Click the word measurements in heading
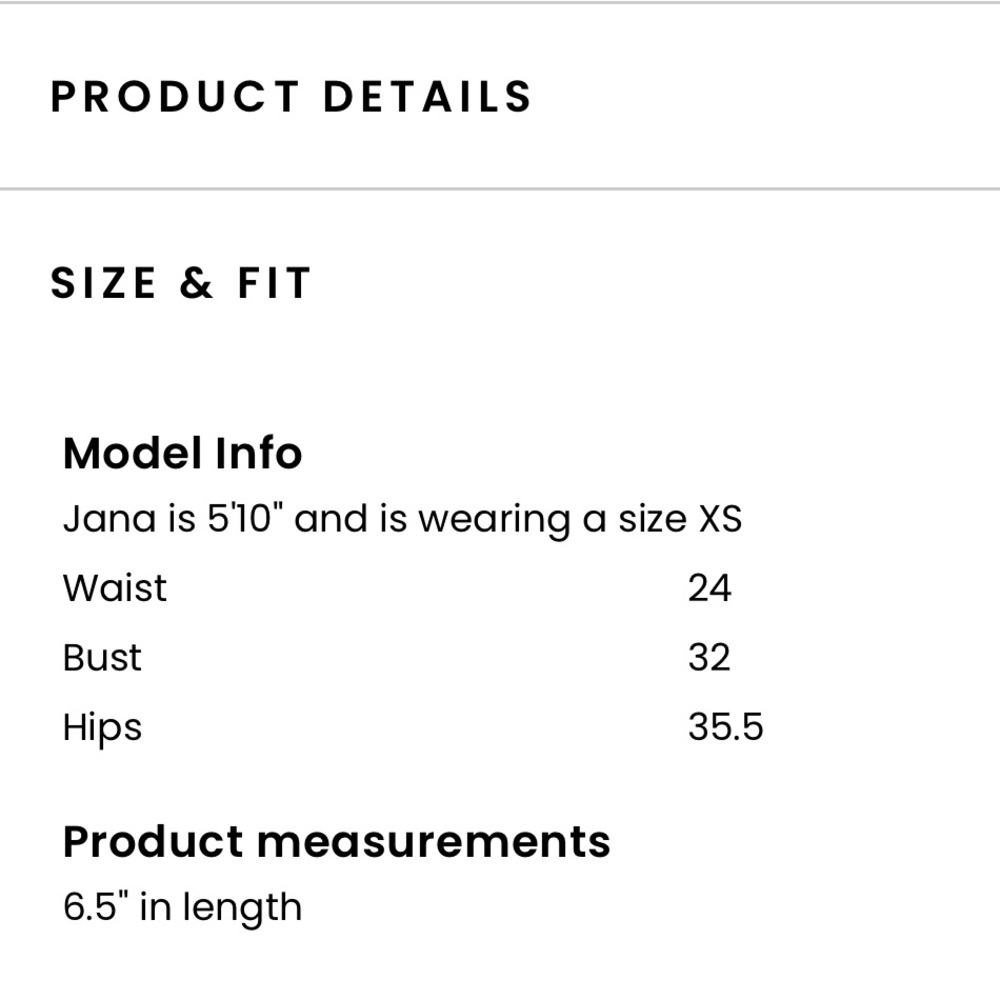Image resolution: width=1000 pixels, height=1000 pixels. click(433, 841)
